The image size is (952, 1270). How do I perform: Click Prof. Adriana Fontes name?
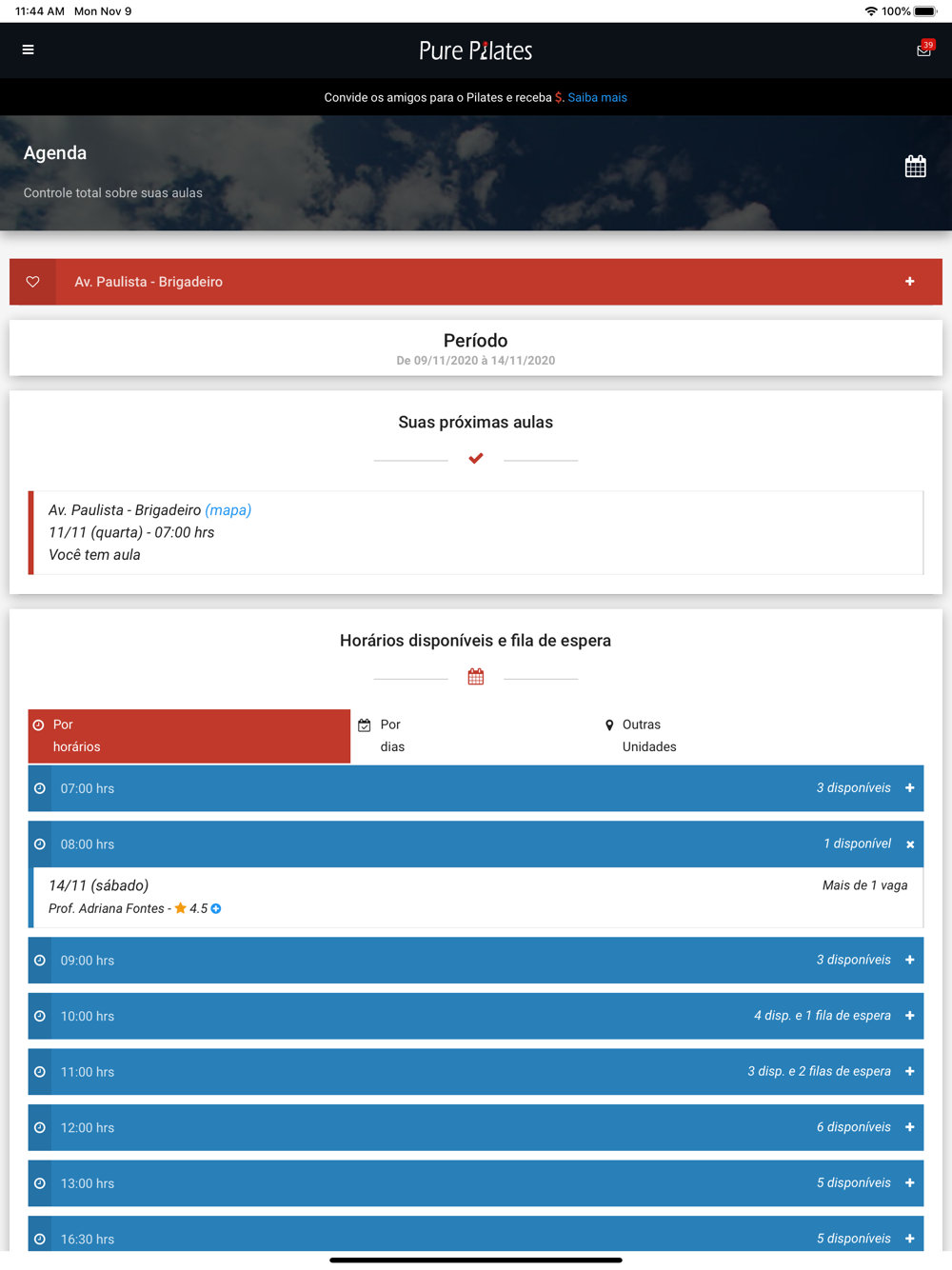click(x=107, y=908)
